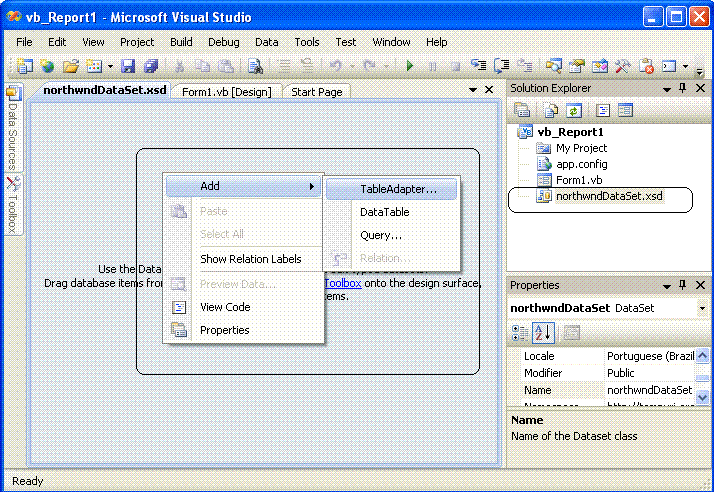
Task: Open the Object Browser toolbar icon
Action: click(600, 67)
